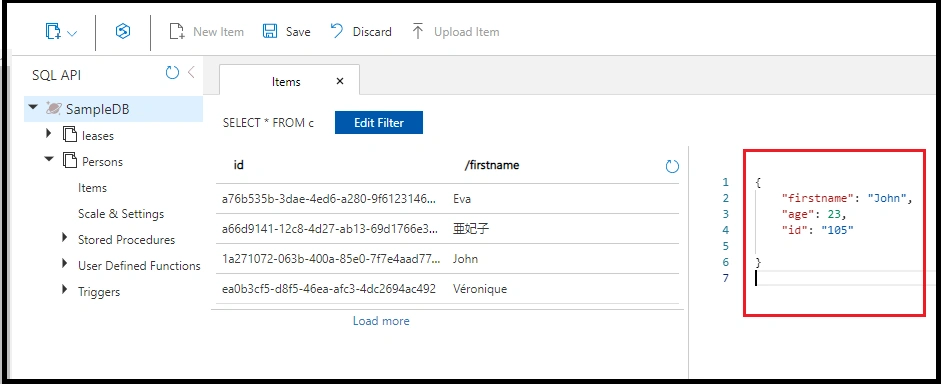Select id starting with a66d9141
This screenshot has width=941, height=384.
[329, 229]
